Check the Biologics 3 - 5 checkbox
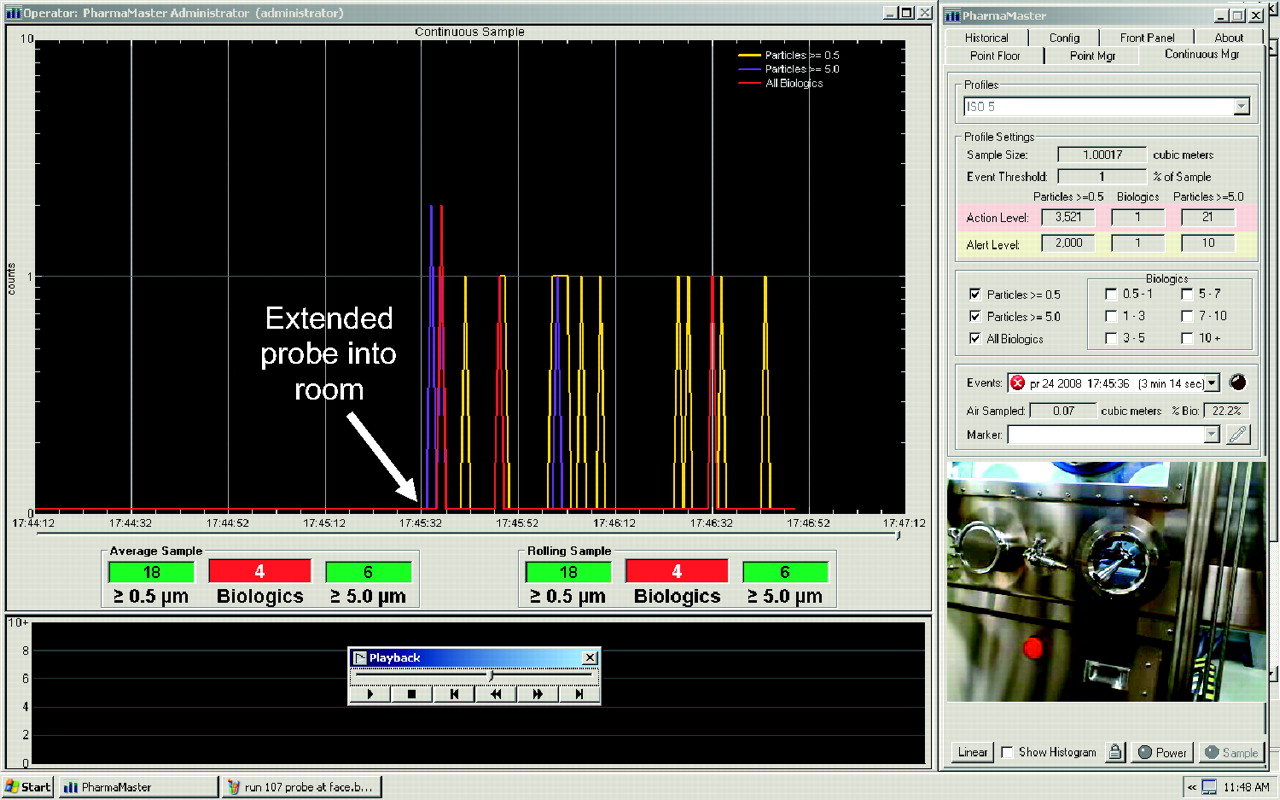 coord(1110,338)
